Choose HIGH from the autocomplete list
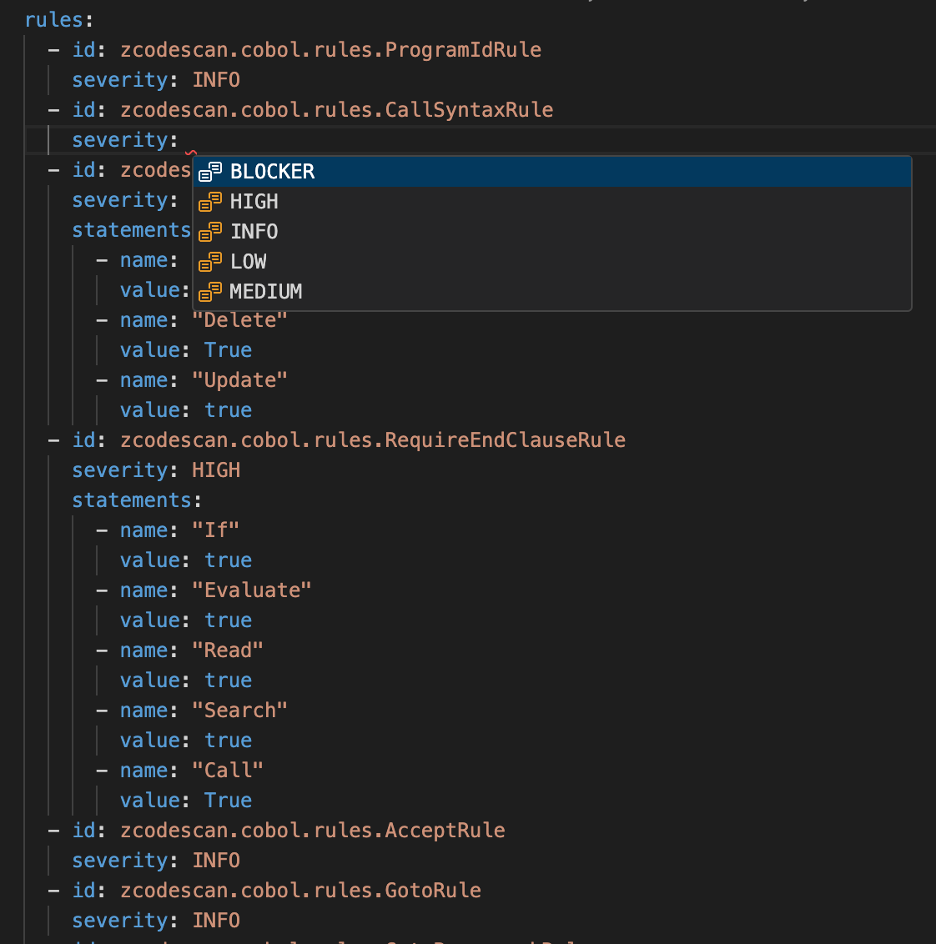 pyautogui.click(x=254, y=202)
